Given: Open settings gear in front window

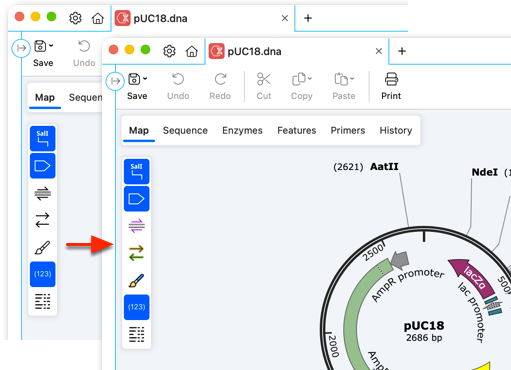Looking at the screenshot, I should pyautogui.click(x=169, y=51).
